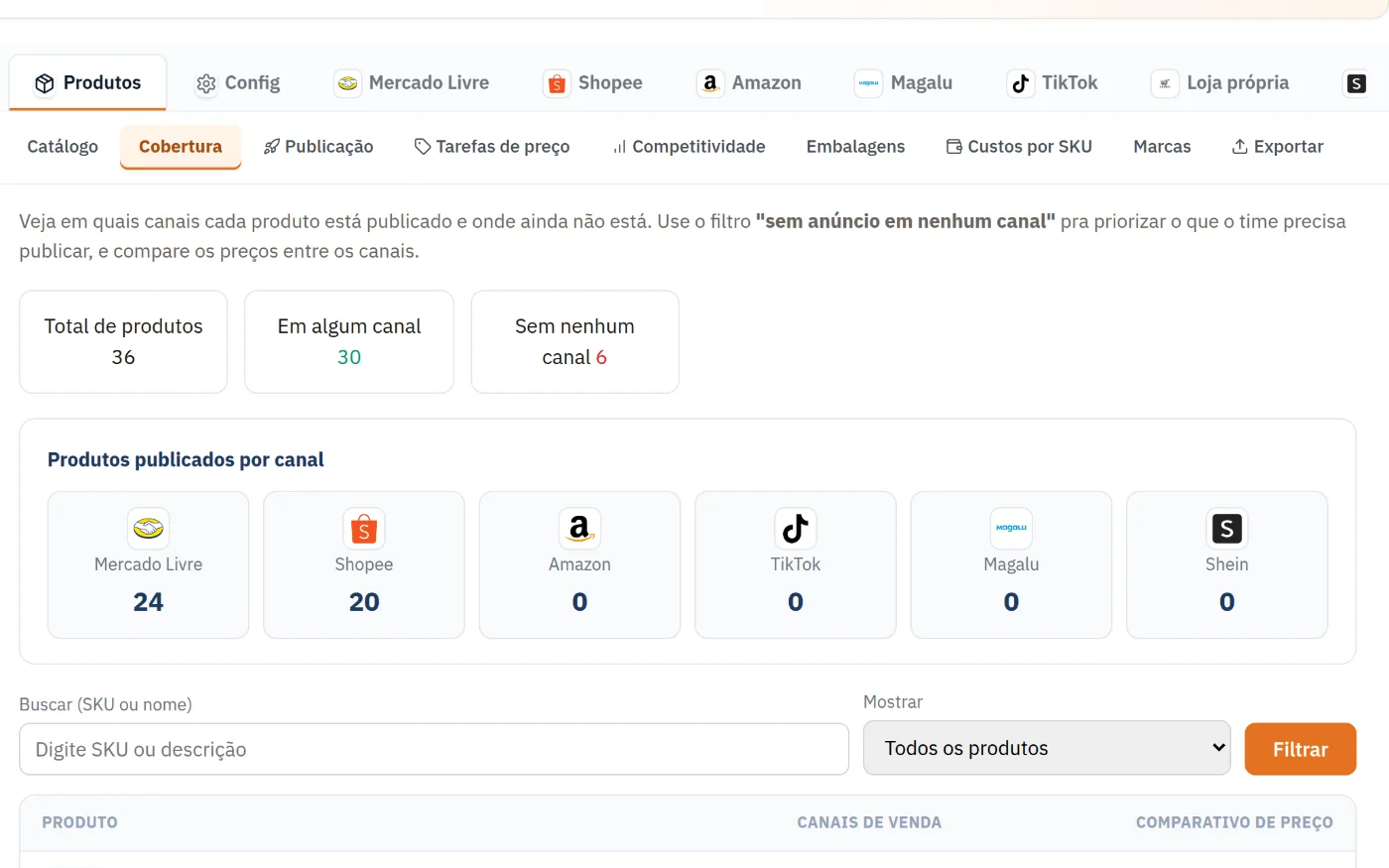Image resolution: width=1389 pixels, height=868 pixels.
Task: Click the TikTok card logo
Action: (x=796, y=529)
